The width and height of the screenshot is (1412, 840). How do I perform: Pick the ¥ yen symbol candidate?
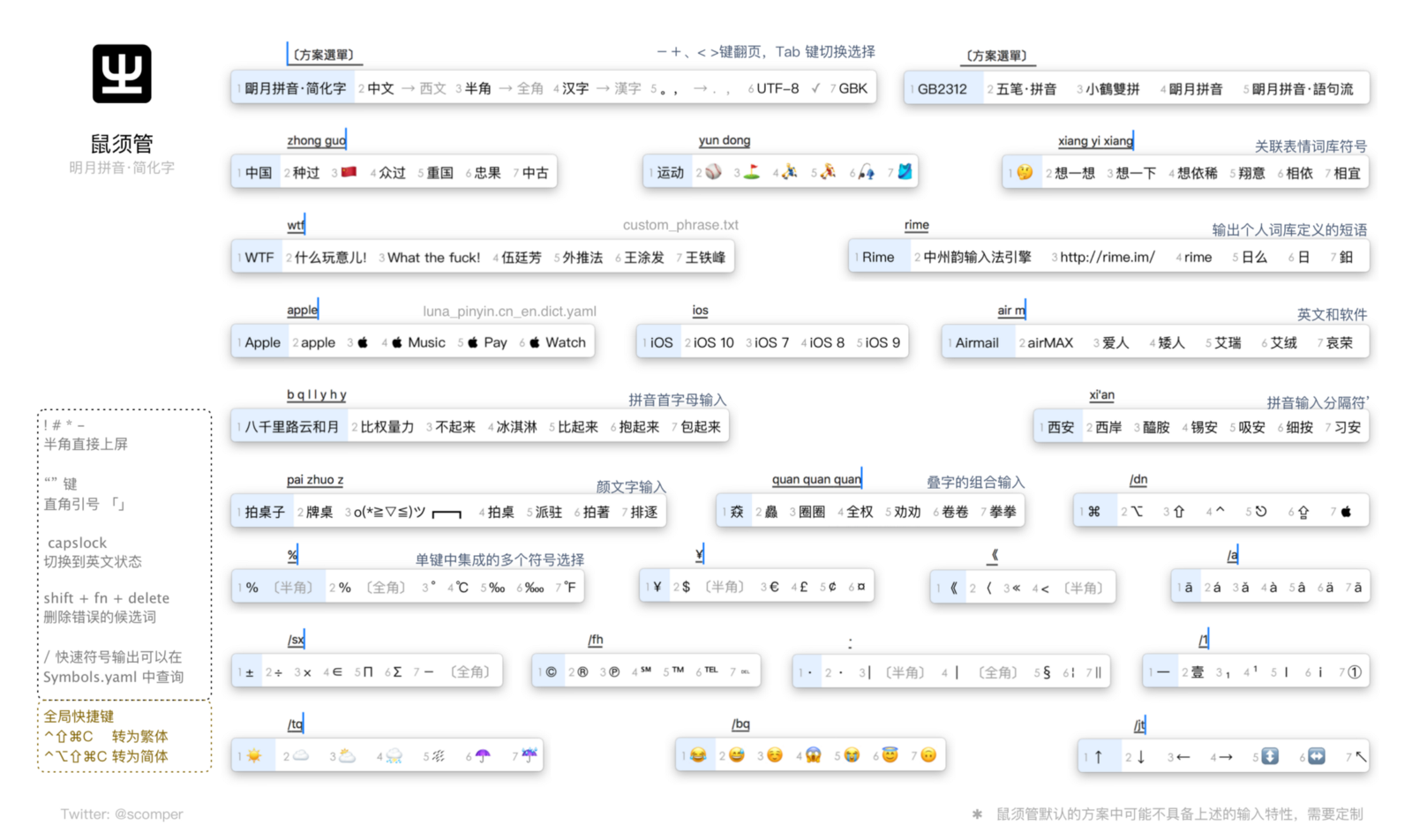[x=657, y=587]
